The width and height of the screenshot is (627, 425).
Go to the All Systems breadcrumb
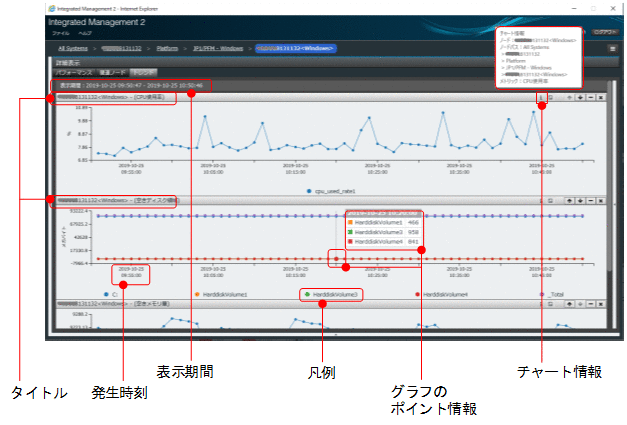[73, 48]
